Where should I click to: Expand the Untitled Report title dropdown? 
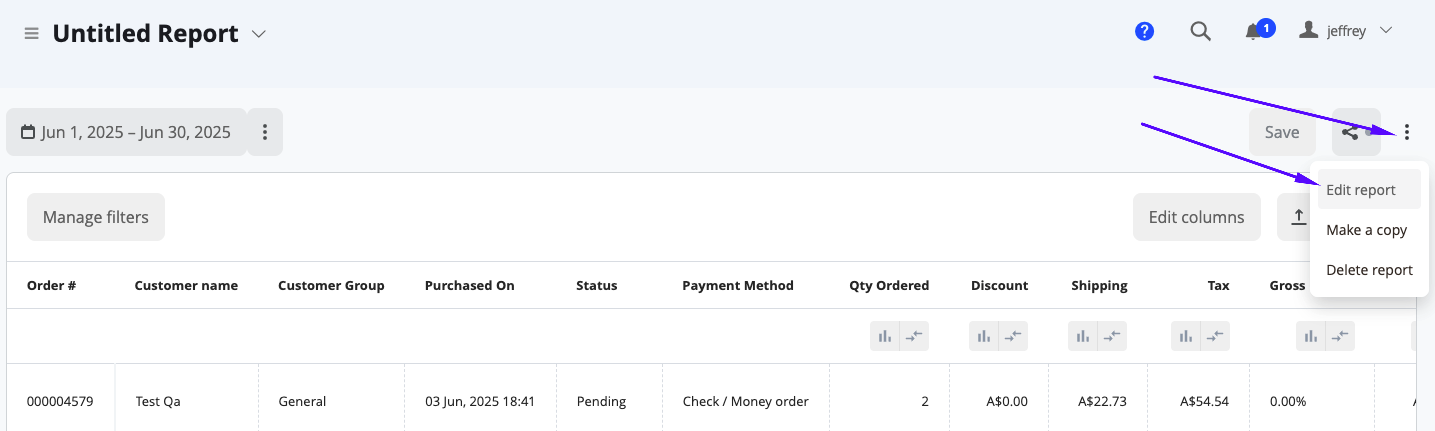coord(259,34)
